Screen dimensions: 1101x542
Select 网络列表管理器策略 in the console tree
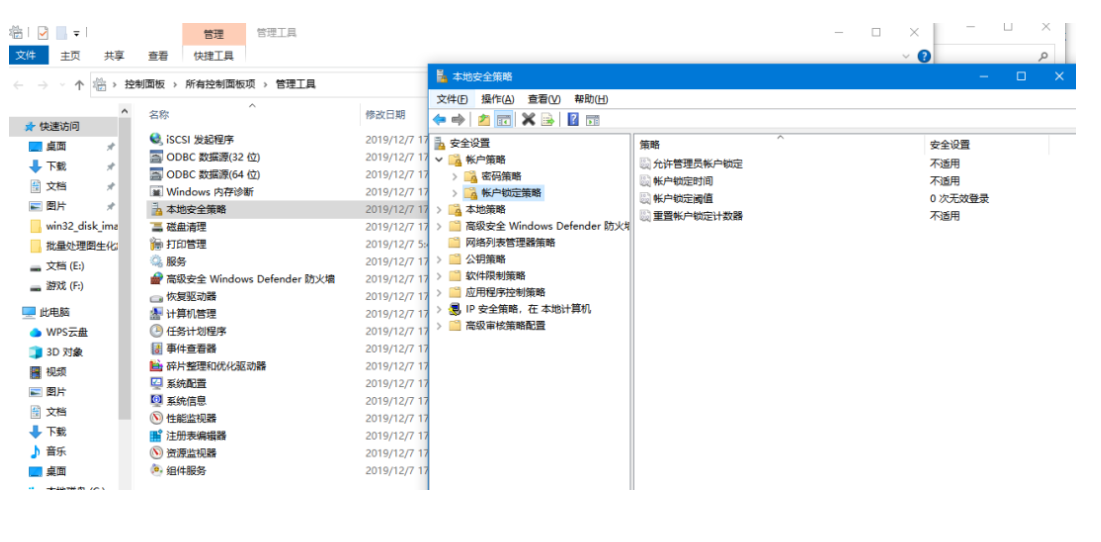pos(510,242)
